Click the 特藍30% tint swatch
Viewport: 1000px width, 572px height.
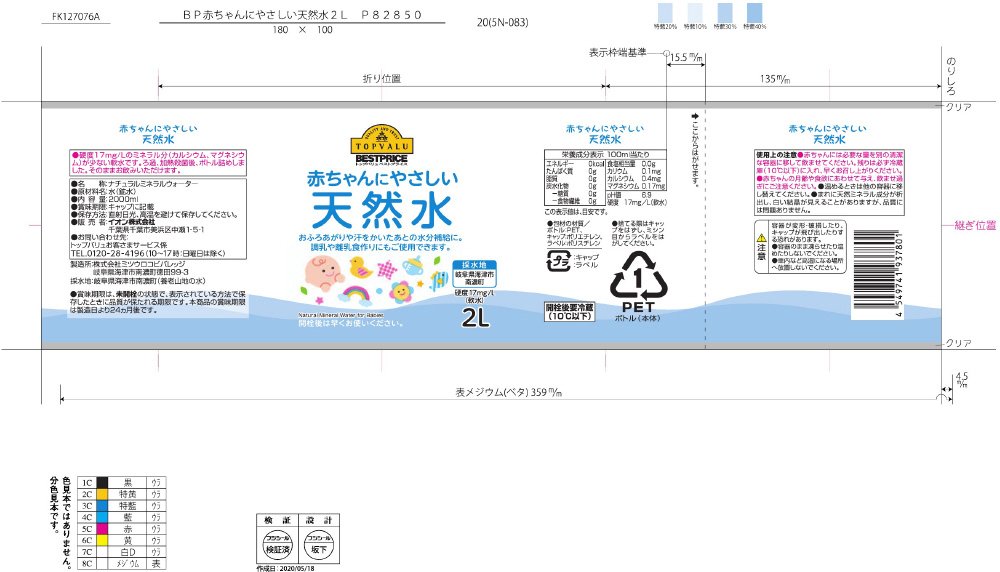725,13
